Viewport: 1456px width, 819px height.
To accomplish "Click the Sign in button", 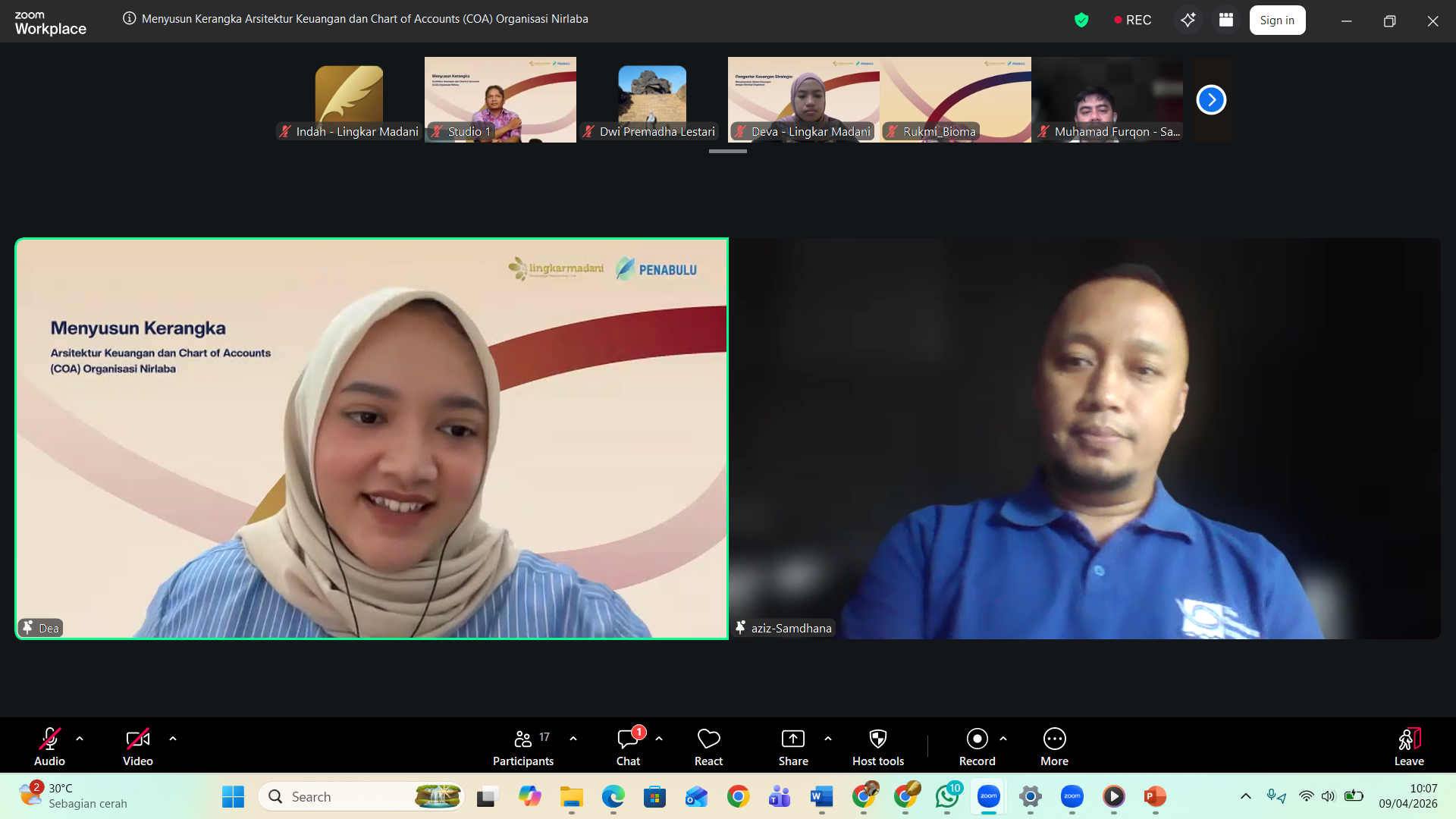I will pyautogui.click(x=1277, y=20).
